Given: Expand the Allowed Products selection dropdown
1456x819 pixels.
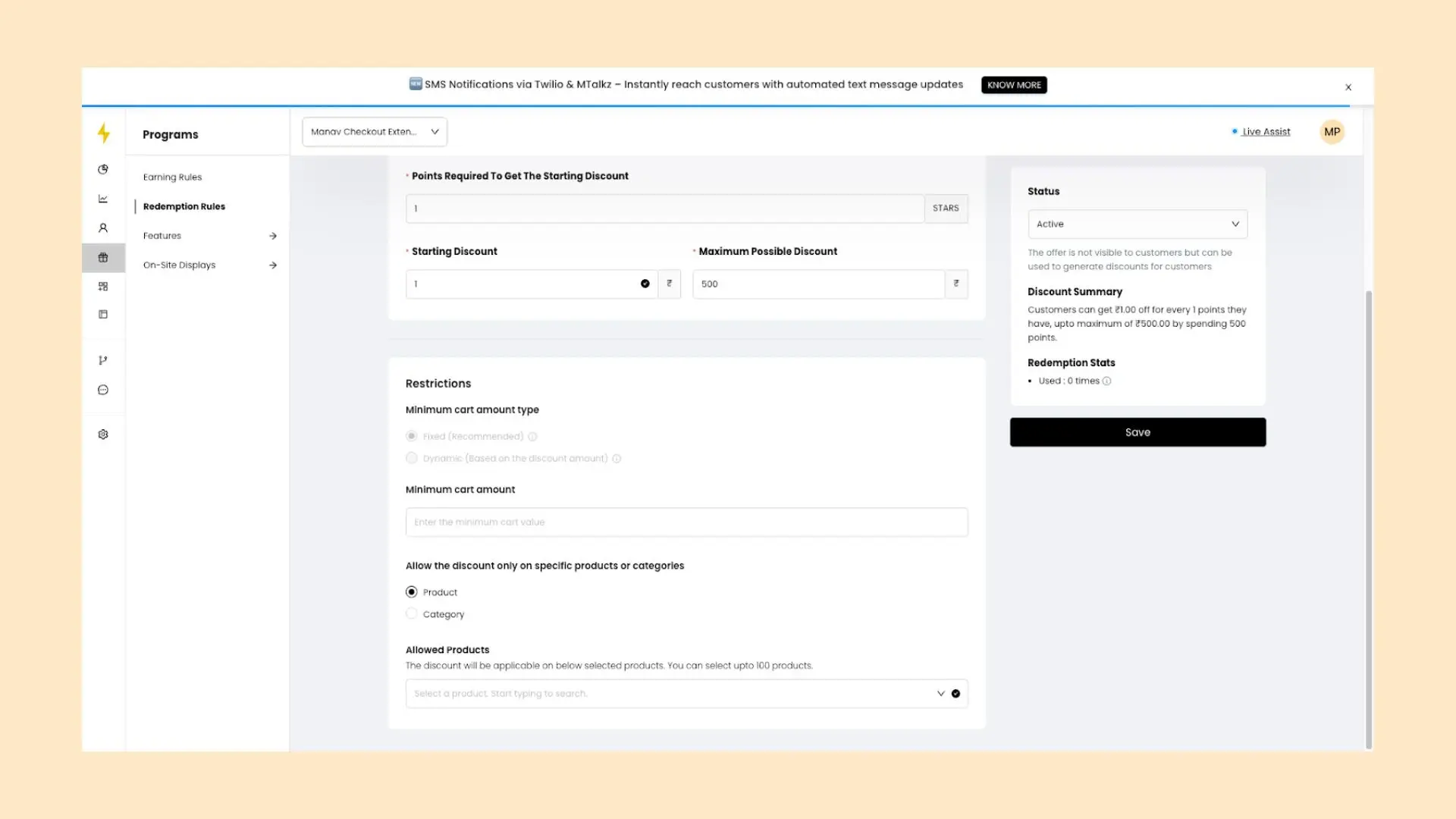Looking at the screenshot, I should (x=940, y=694).
